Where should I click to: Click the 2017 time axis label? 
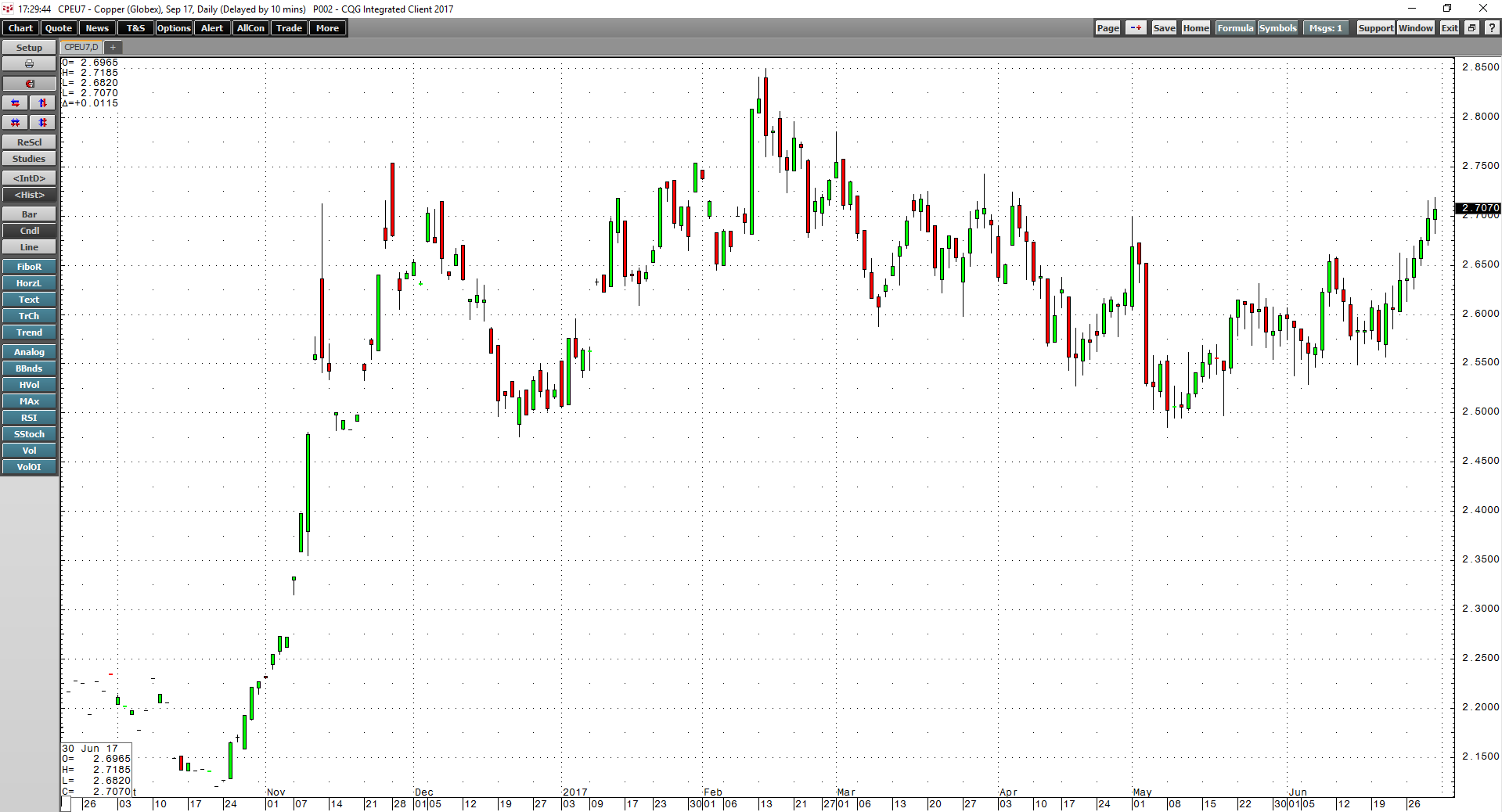point(575,792)
